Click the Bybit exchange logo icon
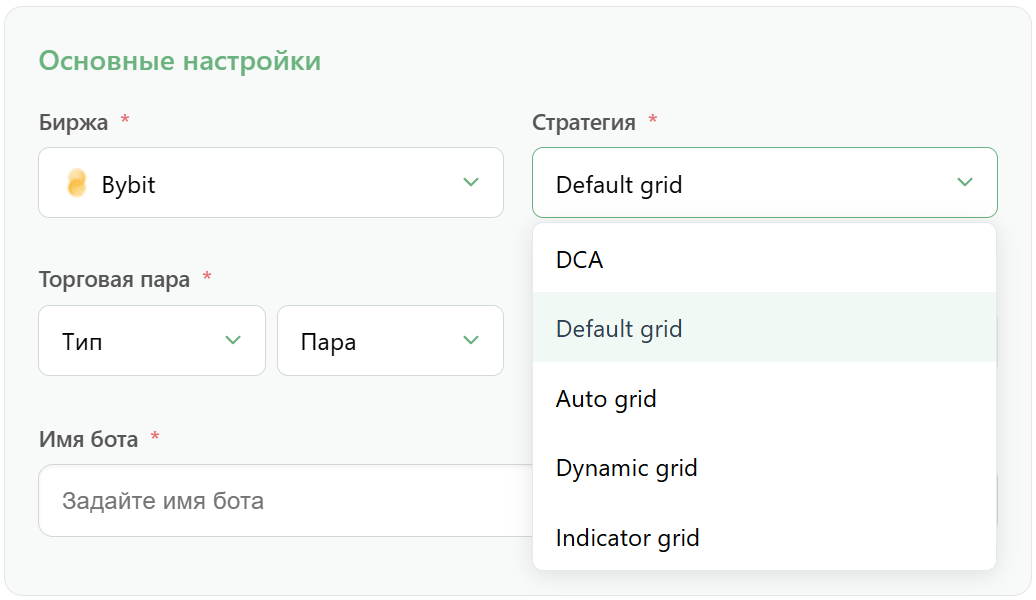Screen dimensions: 1036x600 pos(77,183)
